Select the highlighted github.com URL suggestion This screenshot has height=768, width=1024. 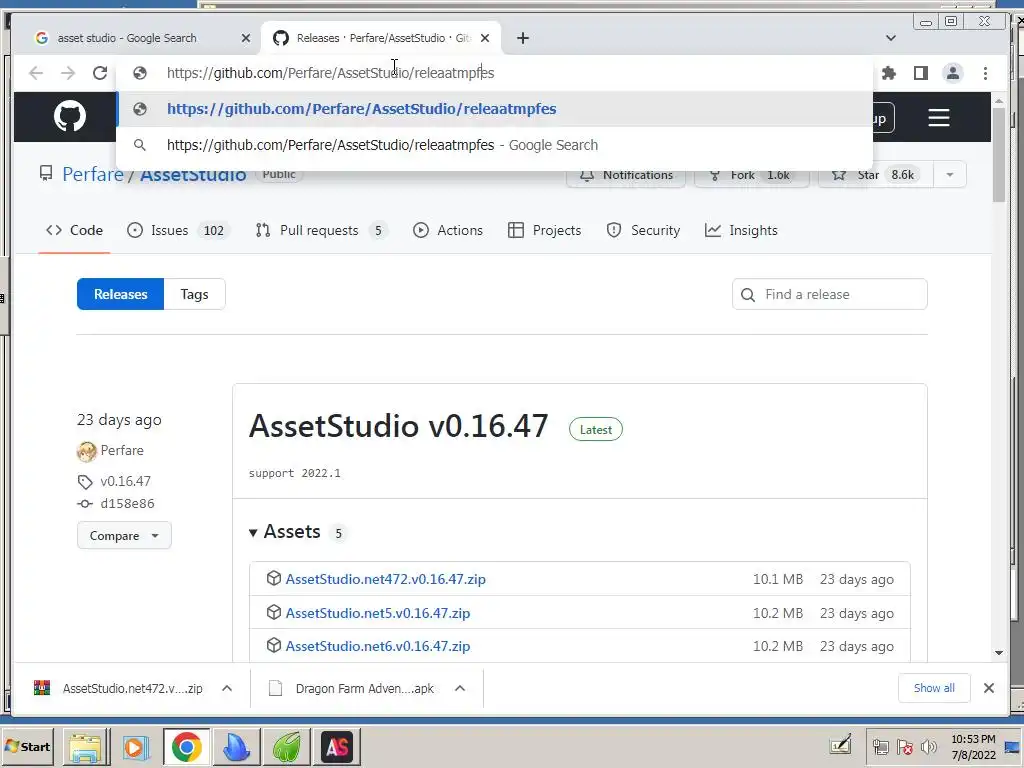pos(494,109)
